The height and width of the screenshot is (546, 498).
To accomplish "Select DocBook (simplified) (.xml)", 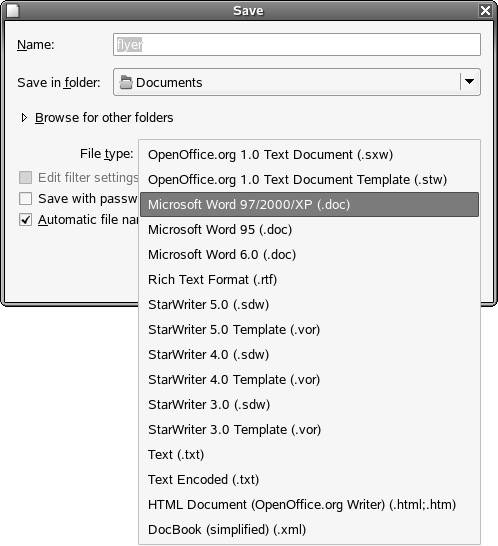I will (309, 530).
